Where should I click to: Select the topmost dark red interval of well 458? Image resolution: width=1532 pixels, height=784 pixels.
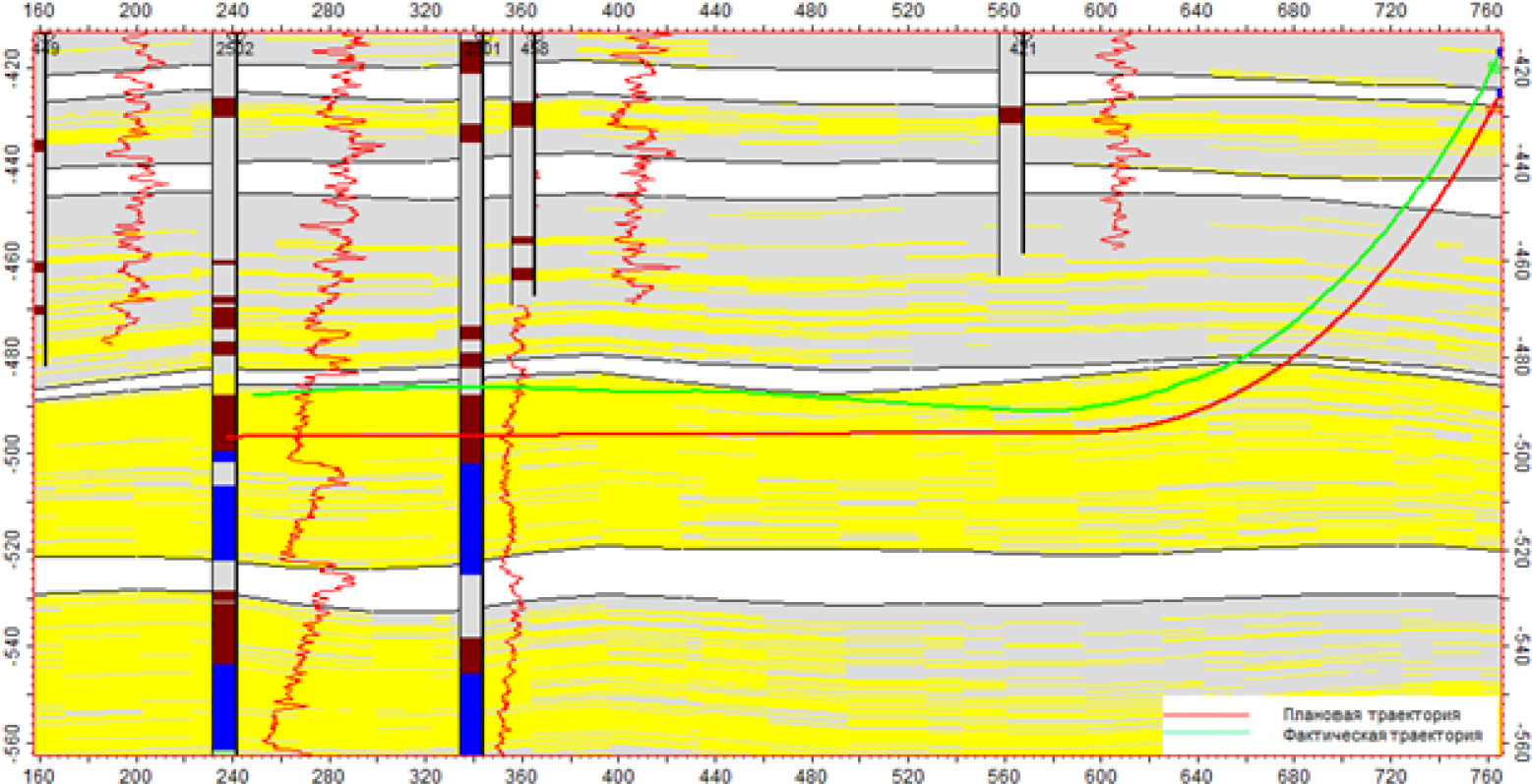point(521,114)
